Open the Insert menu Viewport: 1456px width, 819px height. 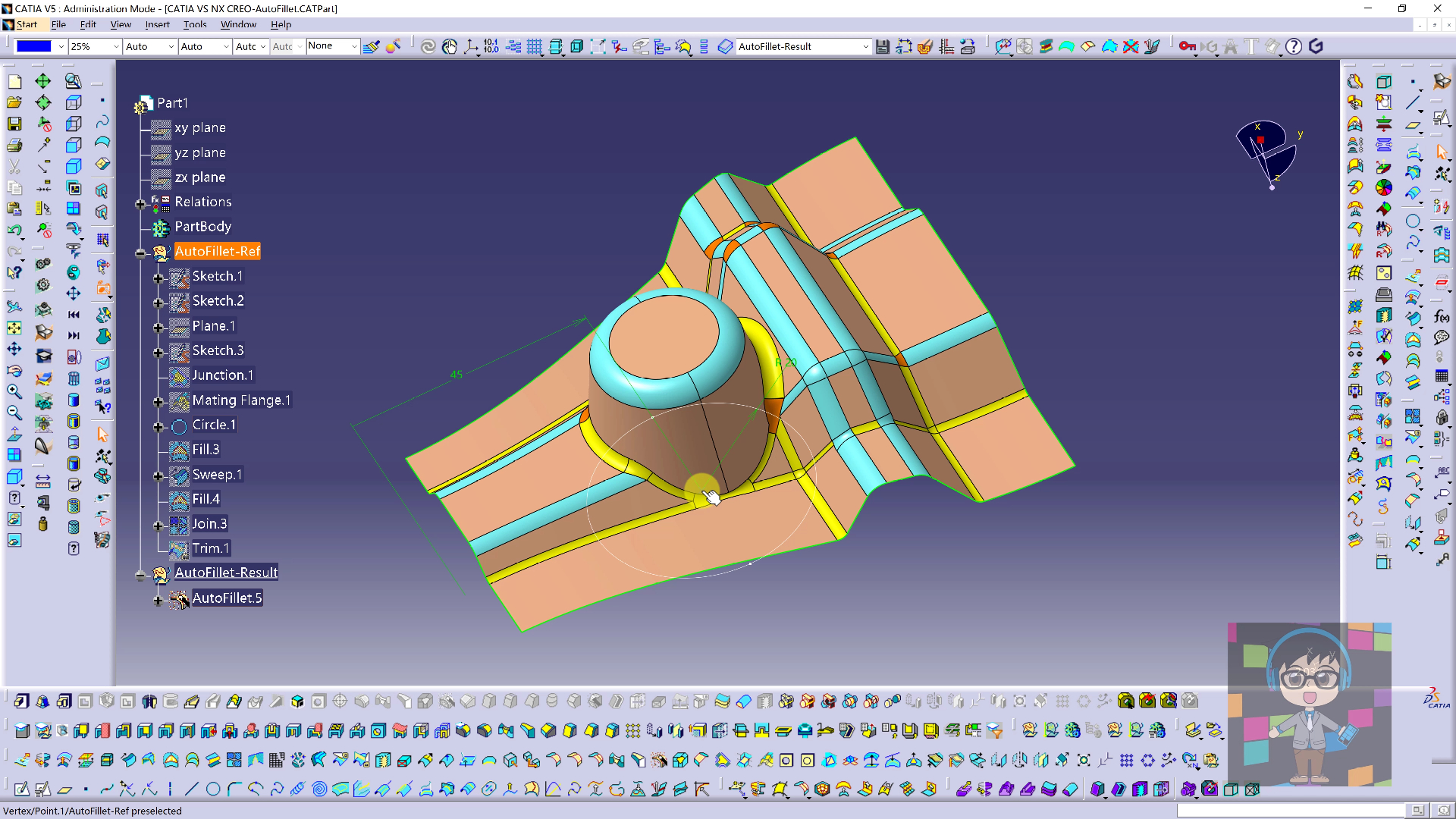click(x=158, y=24)
